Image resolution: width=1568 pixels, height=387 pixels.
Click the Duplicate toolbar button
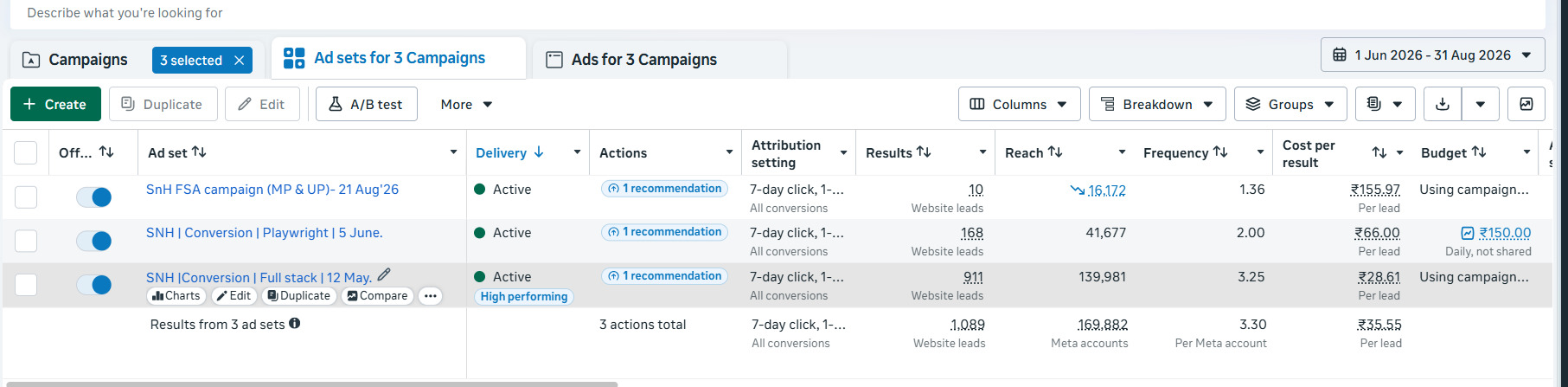tap(163, 104)
